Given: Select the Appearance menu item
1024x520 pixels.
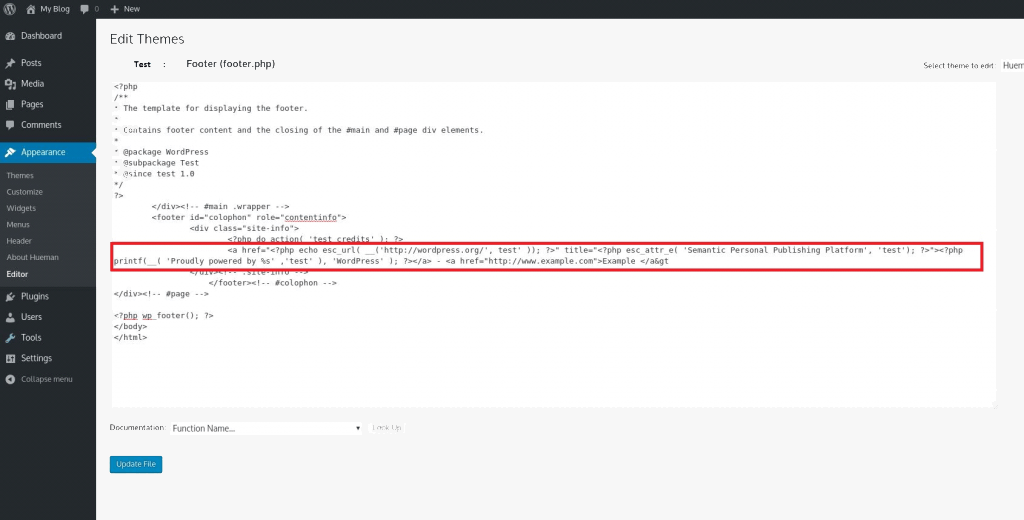Looking at the screenshot, I should click(43, 152).
